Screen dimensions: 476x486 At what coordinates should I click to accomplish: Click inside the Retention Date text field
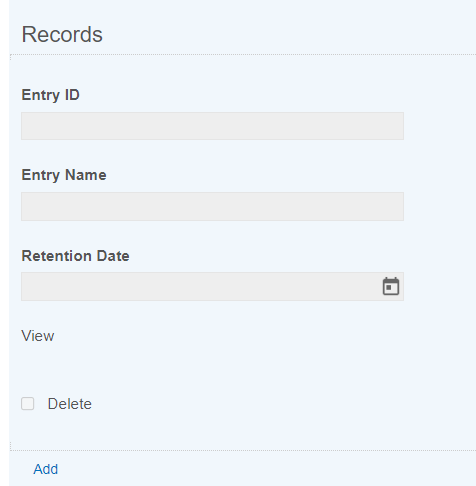tap(200, 286)
